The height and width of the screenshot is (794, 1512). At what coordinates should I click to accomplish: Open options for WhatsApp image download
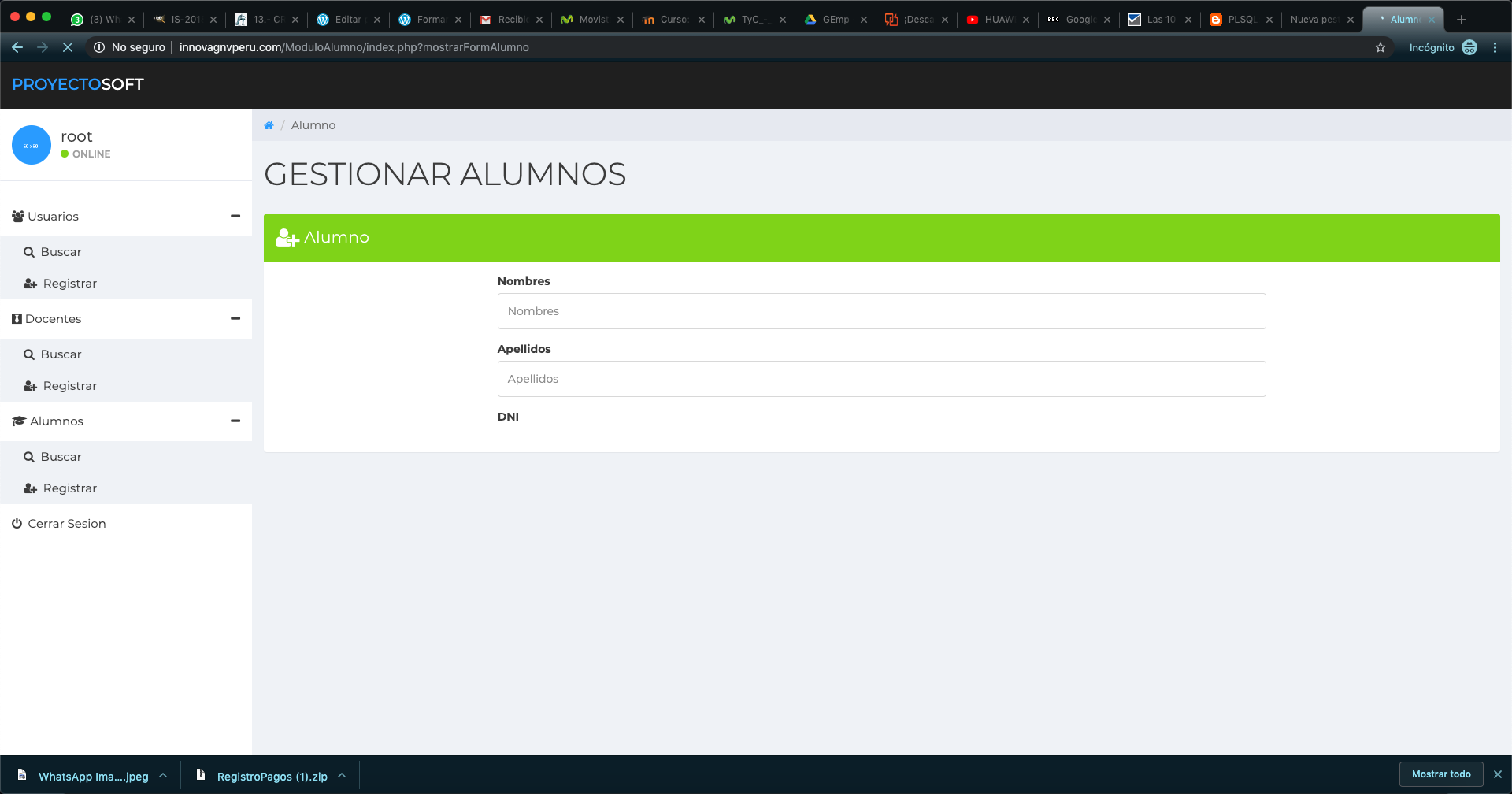tap(163, 776)
